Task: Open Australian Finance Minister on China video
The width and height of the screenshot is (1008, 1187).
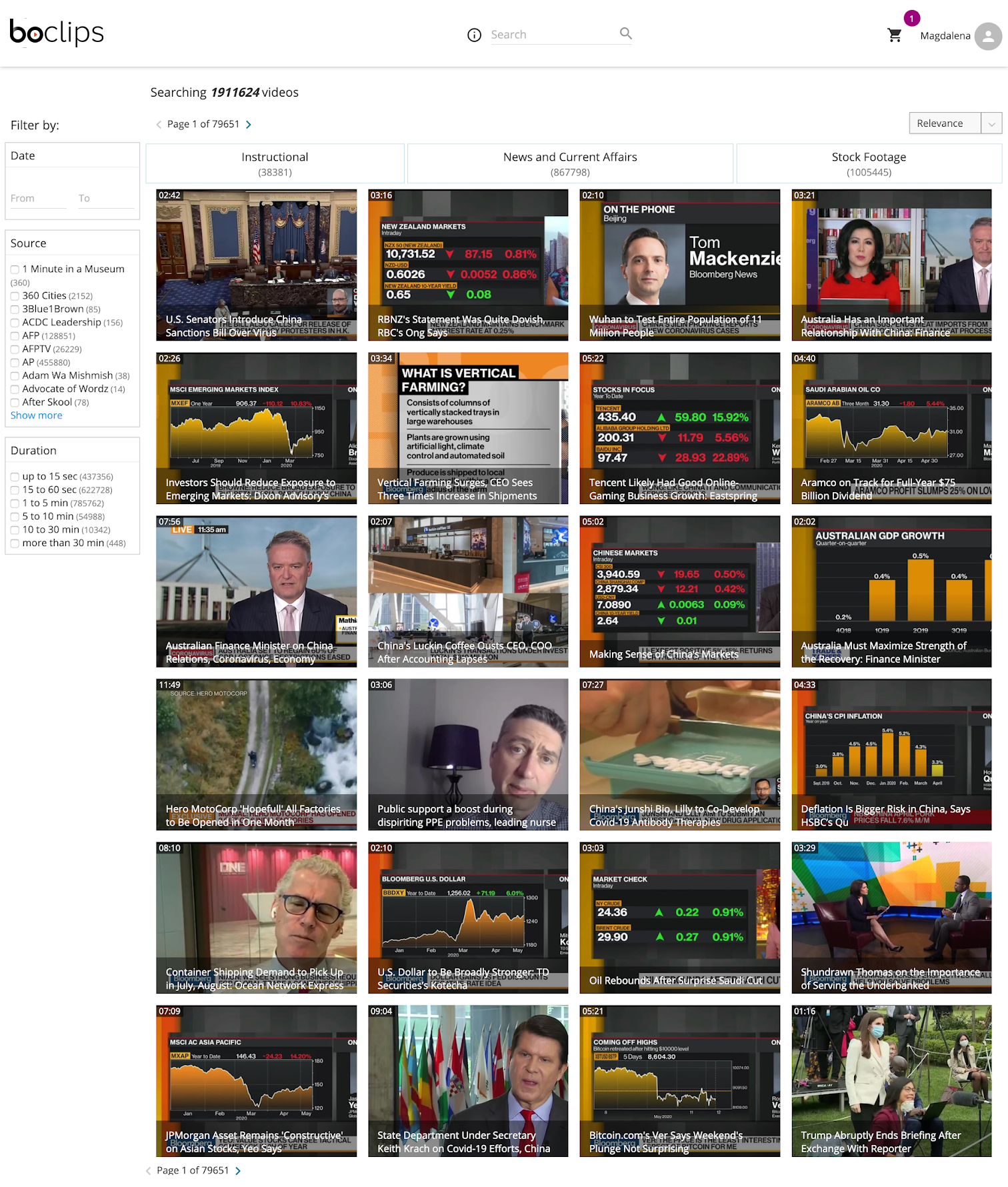Action: (257, 591)
